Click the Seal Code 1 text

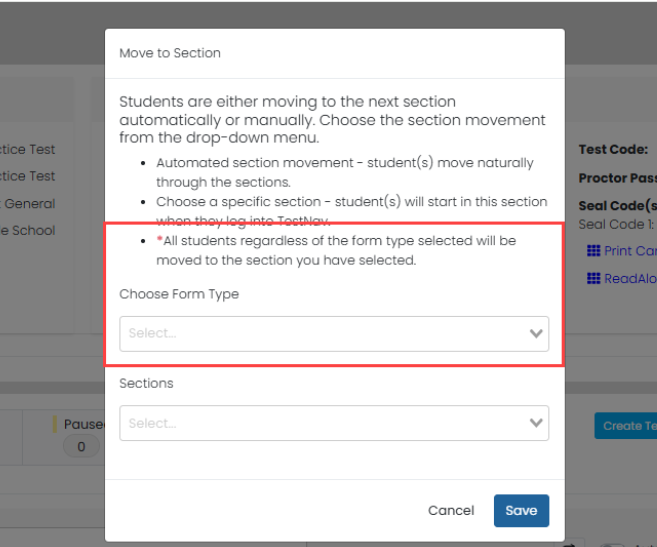point(616,225)
